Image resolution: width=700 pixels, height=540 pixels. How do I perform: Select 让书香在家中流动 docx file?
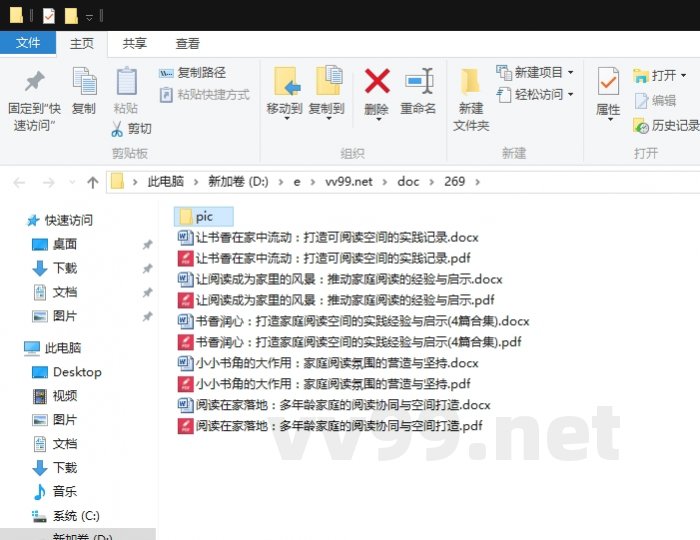click(328, 237)
